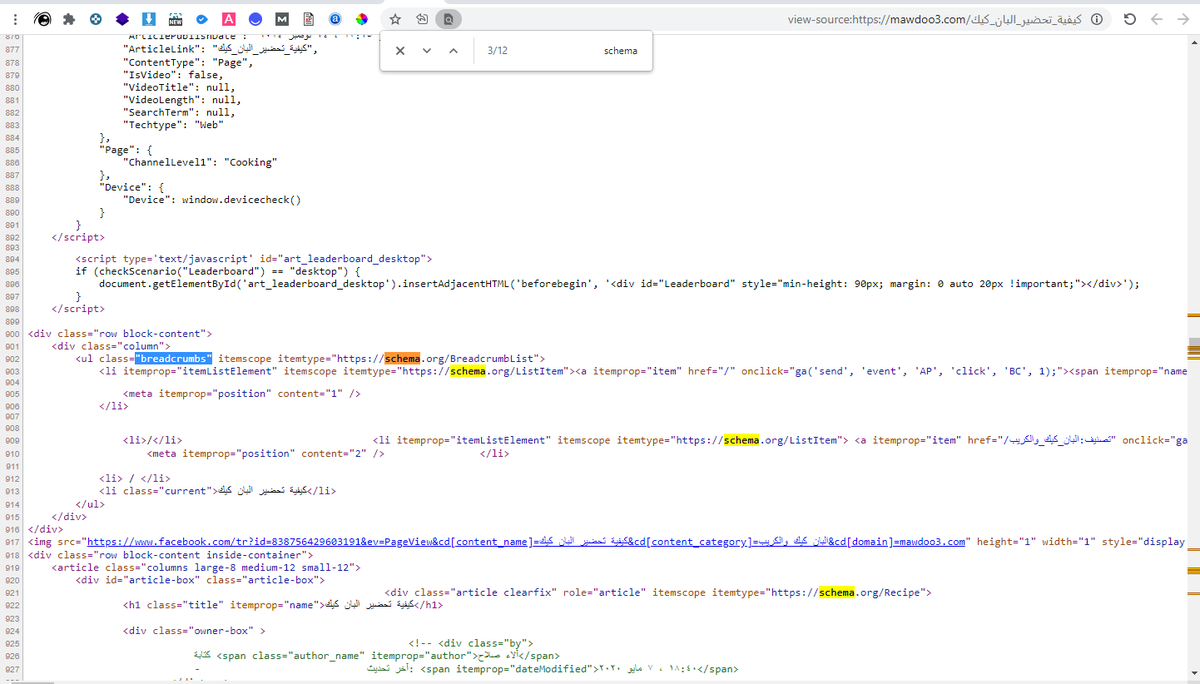Click the document page extension icon
Viewport: 1200px width, 684px height.
[x=309, y=19]
